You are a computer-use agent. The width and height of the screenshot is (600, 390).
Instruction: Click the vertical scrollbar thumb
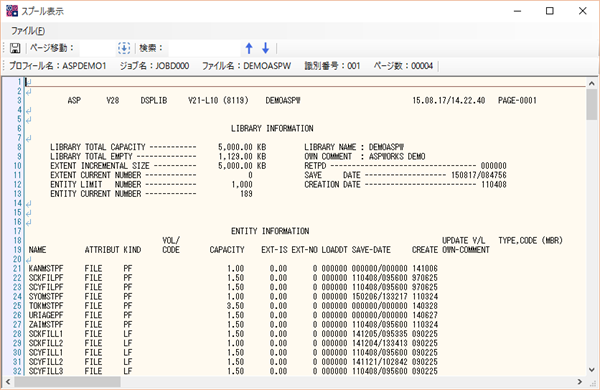[x=592, y=104]
